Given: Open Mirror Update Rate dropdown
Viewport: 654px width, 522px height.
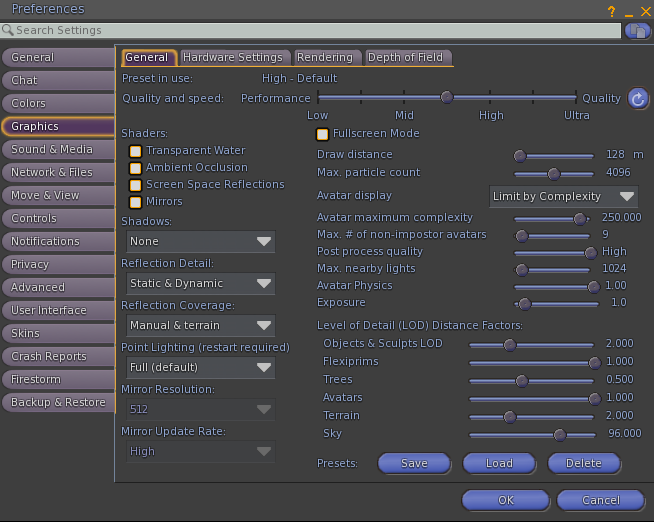Looking at the screenshot, I should 201,452.
